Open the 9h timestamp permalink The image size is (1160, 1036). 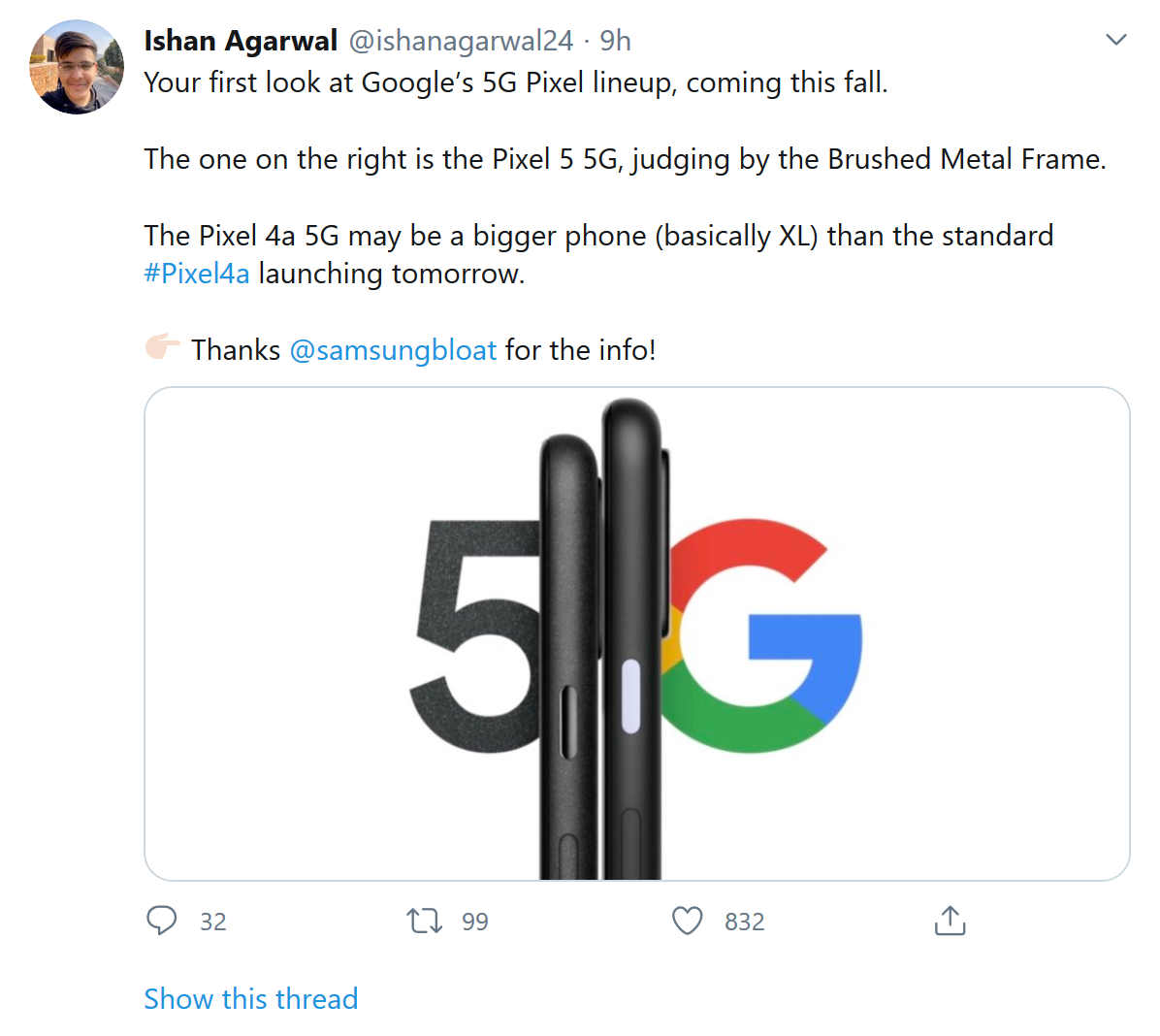point(615,41)
